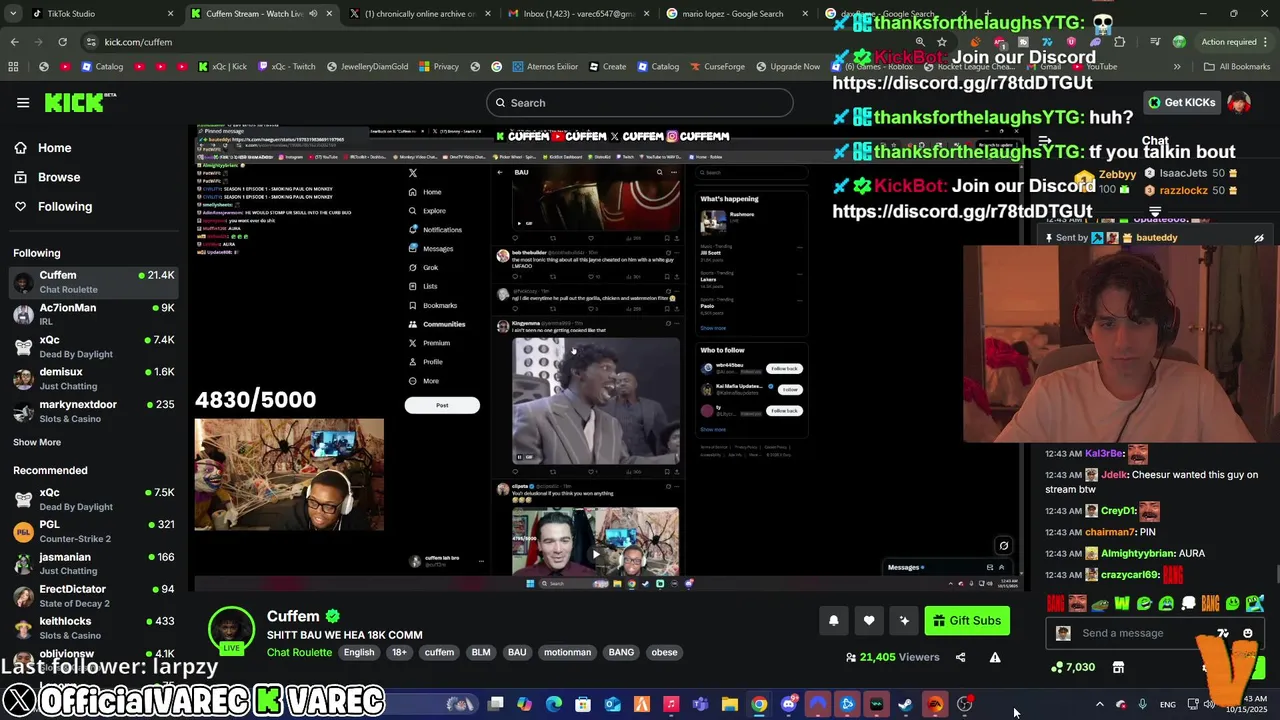Click the 7,030 channel points balance
The height and width of the screenshot is (720, 1280).
click(1074, 667)
